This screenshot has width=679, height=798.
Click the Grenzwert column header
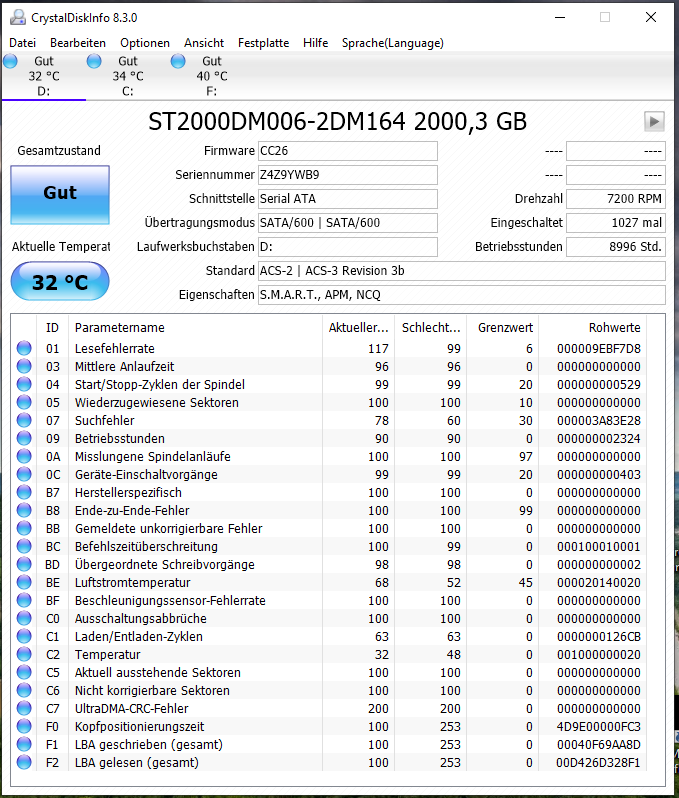tap(503, 328)
